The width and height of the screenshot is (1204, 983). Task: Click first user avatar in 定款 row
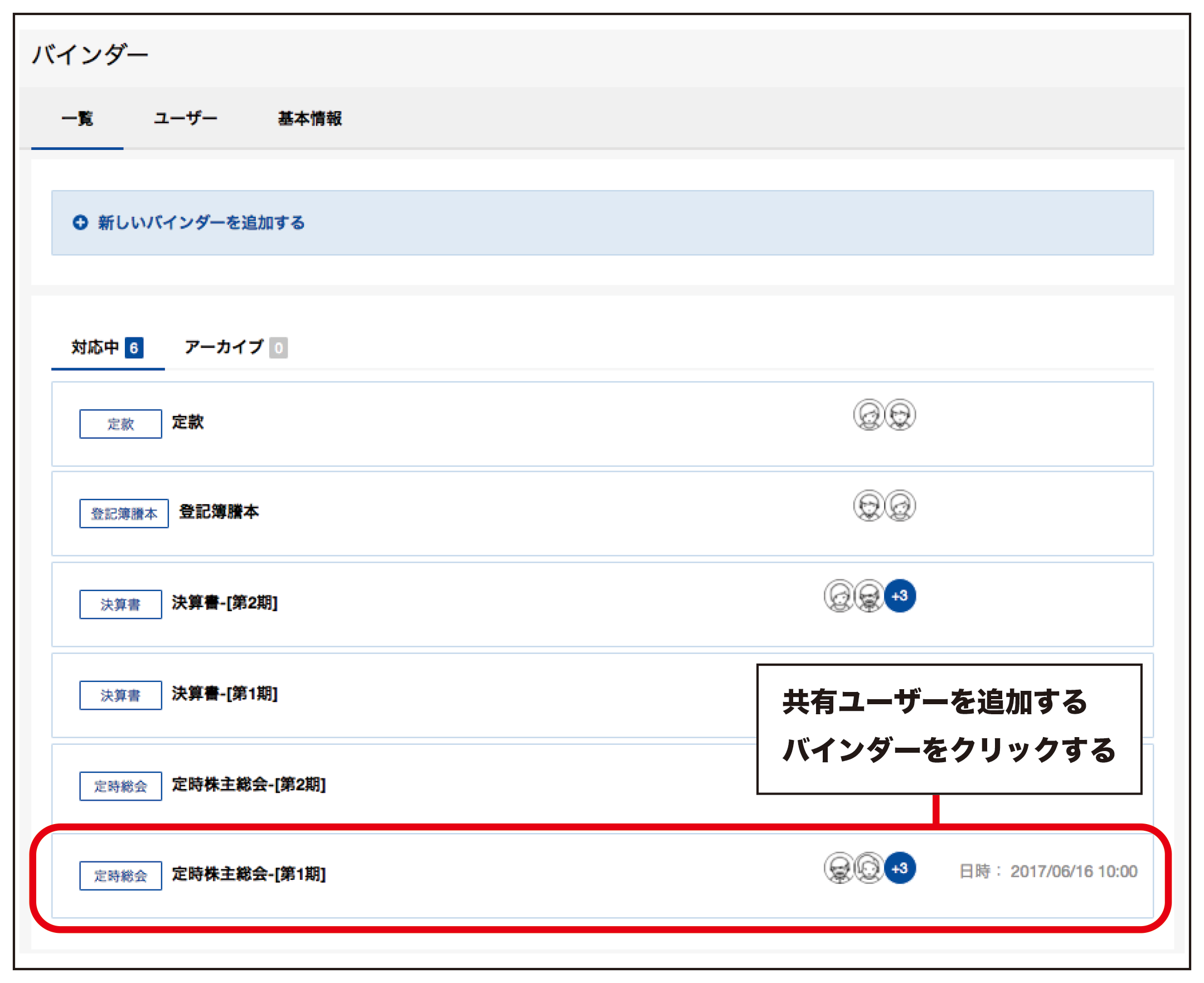pos(868,415)
